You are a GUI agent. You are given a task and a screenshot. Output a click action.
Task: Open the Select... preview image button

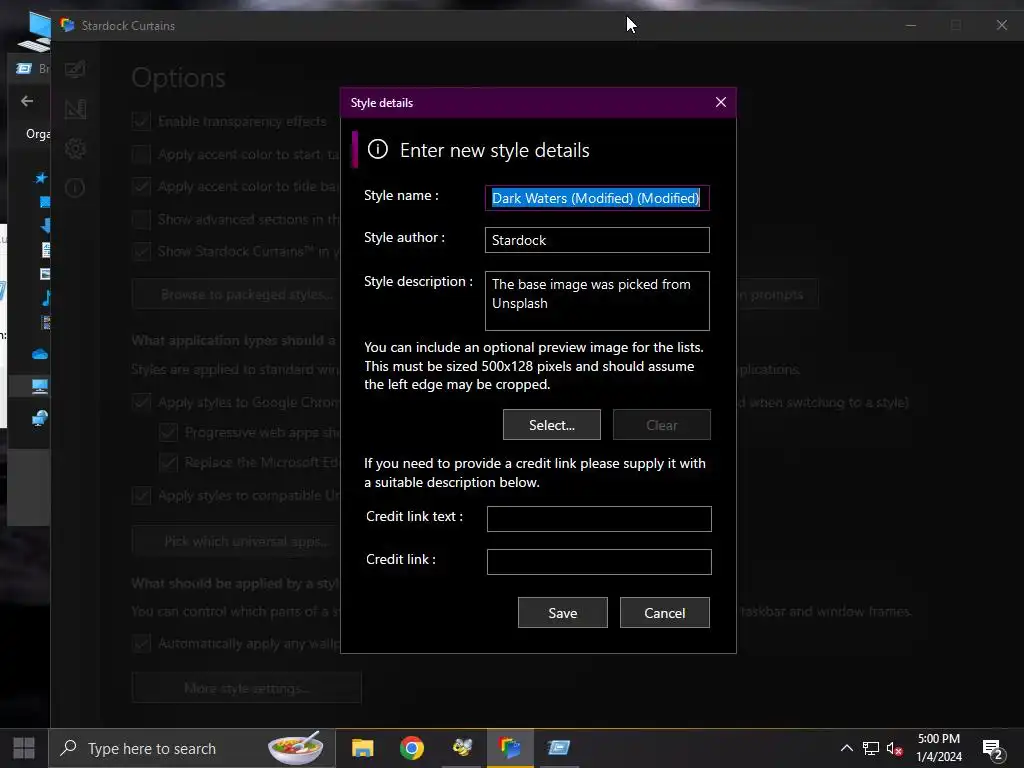pyautogui.click(x=552, y=424)
